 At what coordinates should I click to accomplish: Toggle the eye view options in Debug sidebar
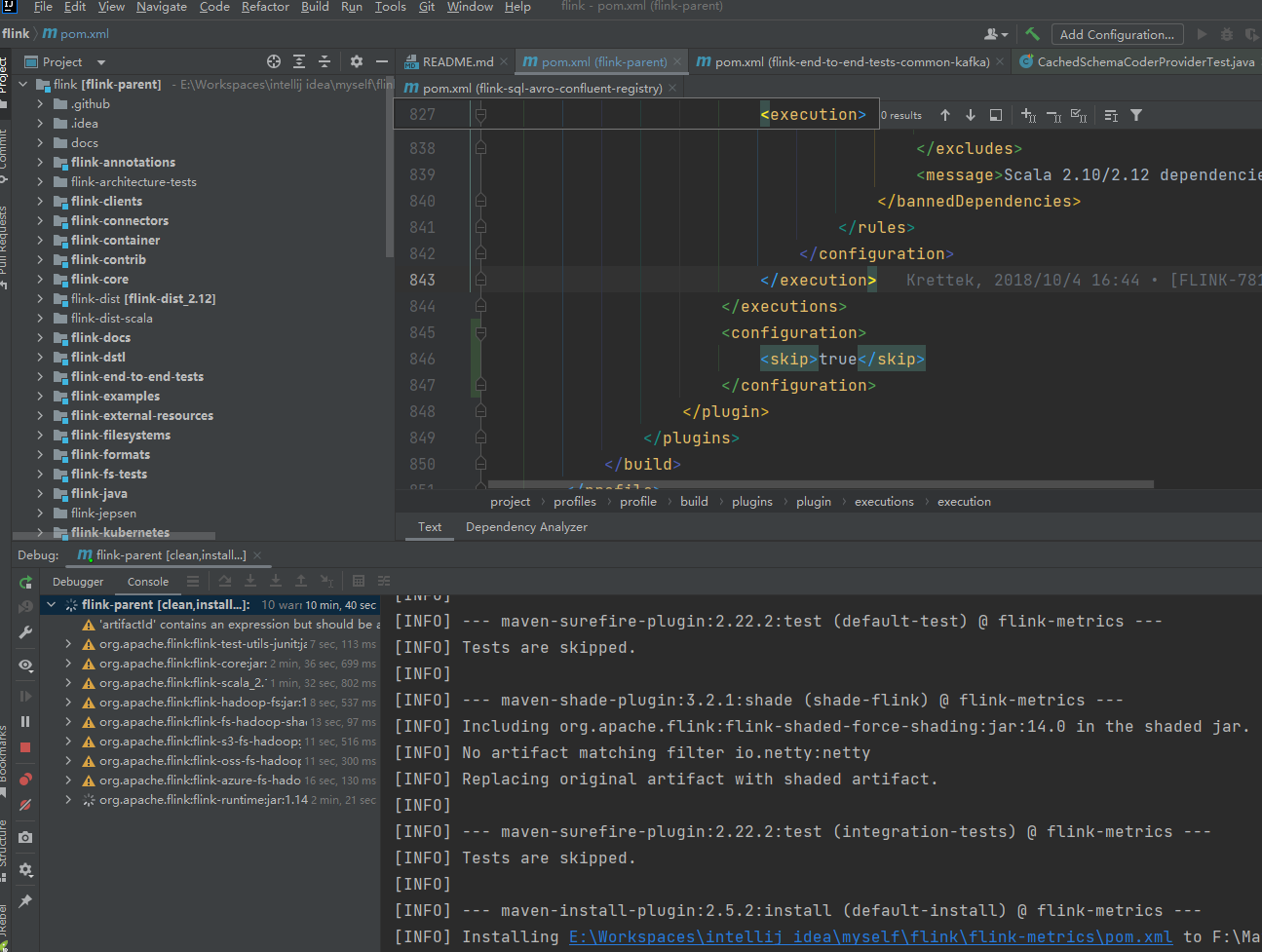[25, 665]
